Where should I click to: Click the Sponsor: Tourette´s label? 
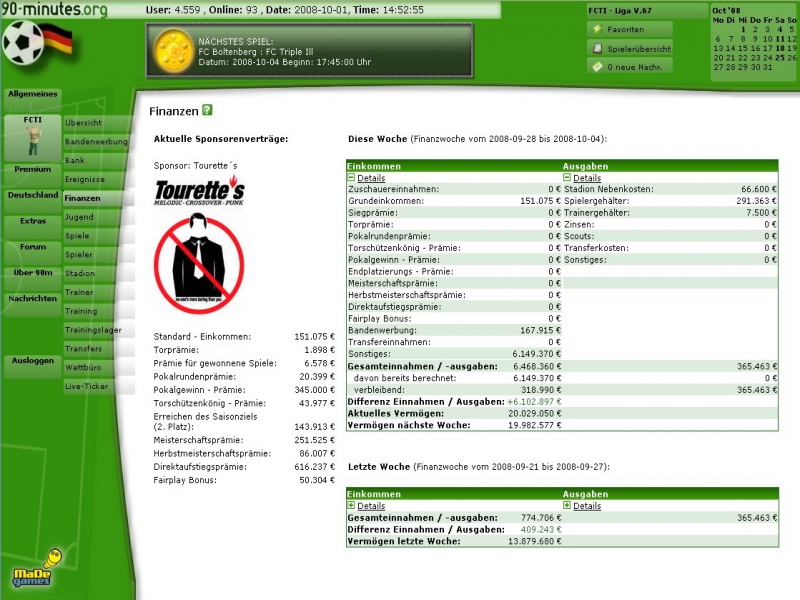point(195,166)
